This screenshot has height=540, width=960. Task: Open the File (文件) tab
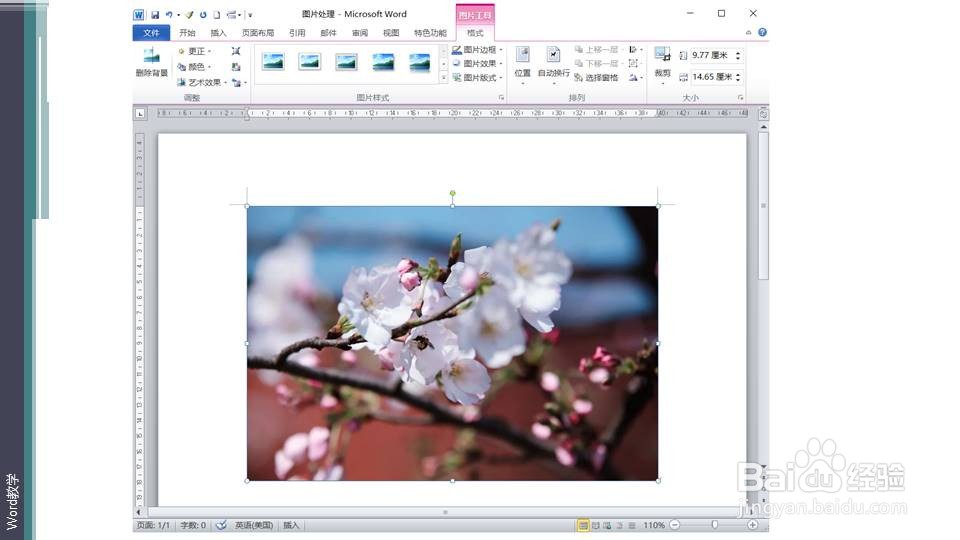(x=151, y=32)
